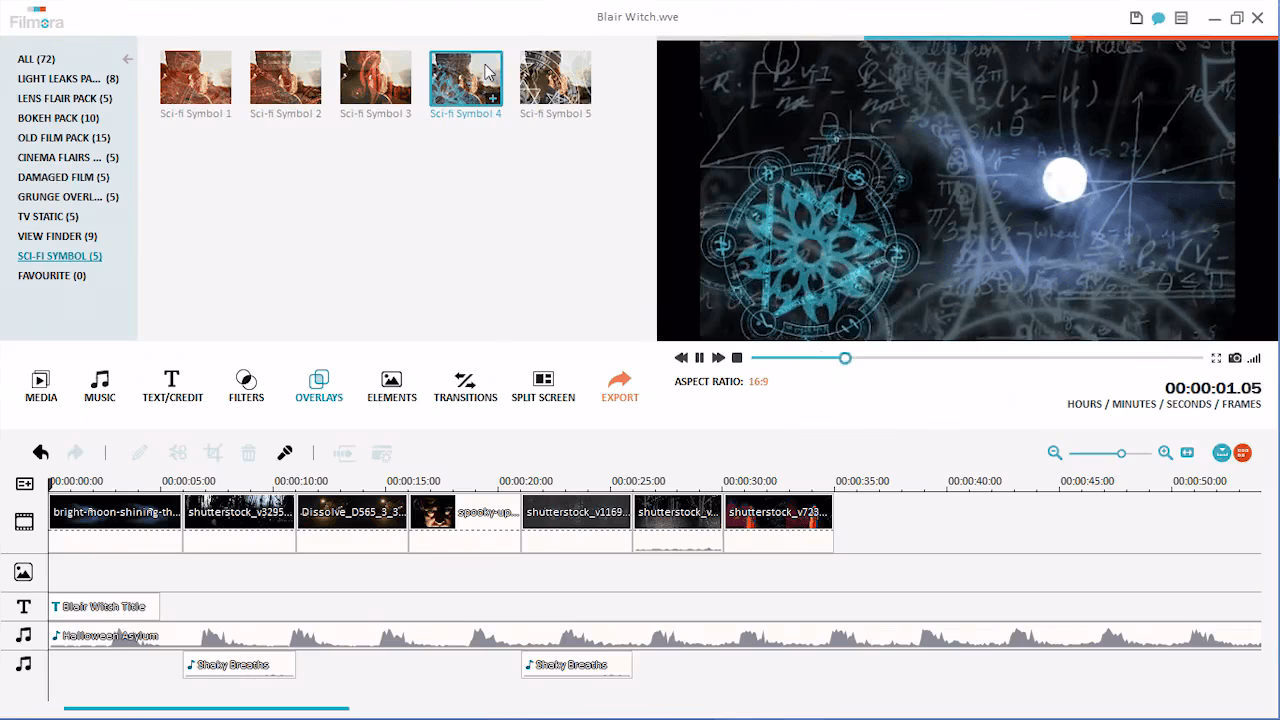Viewport: 1280px width, 720px height.
Task: Take a snapshot of the preview
Action: pos(1235,358)
